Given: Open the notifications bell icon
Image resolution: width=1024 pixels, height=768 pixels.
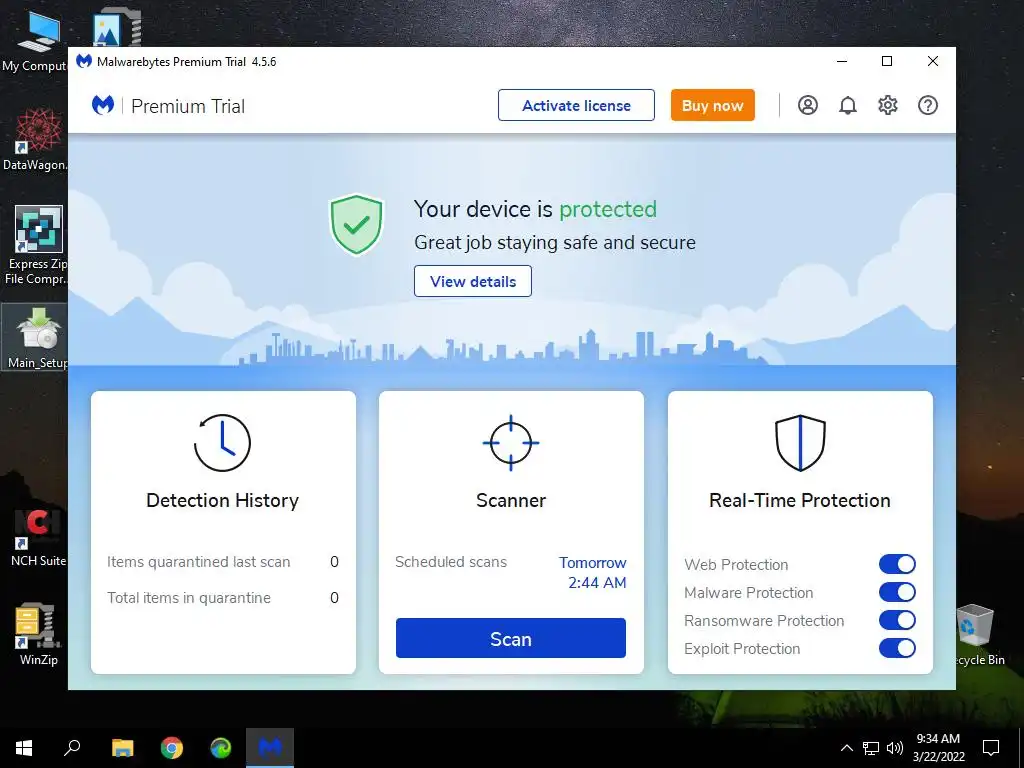Looking at the screenshot, I should (848, 105).
